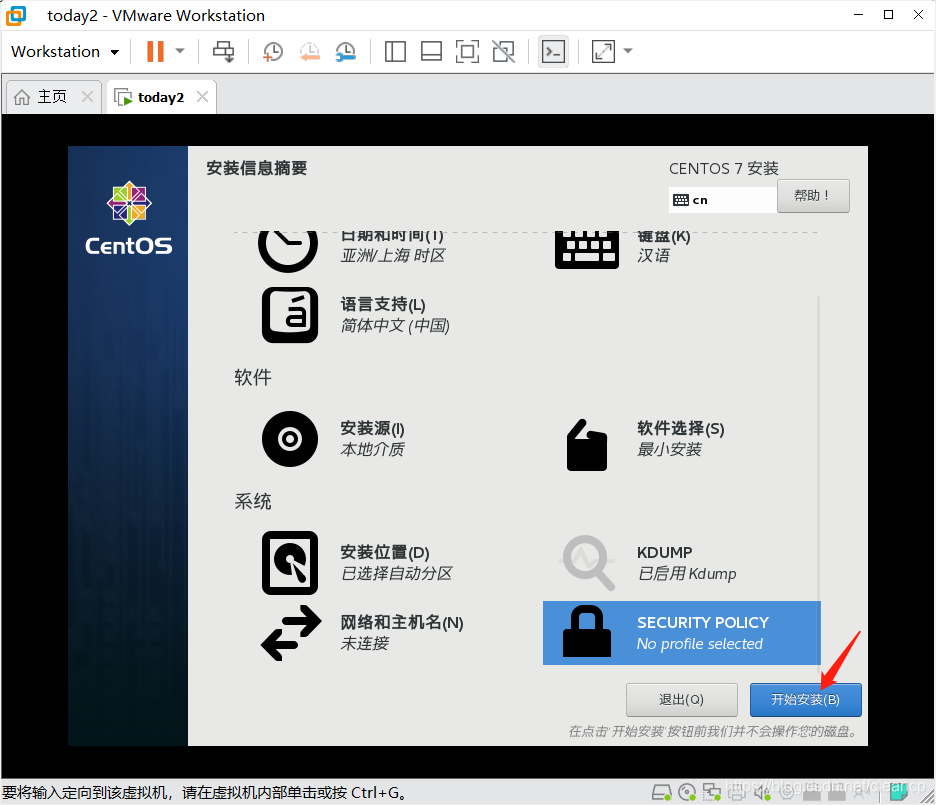Open the console view icon
The width and height of the screenshot is (936, 805).
tap(553, 51)
